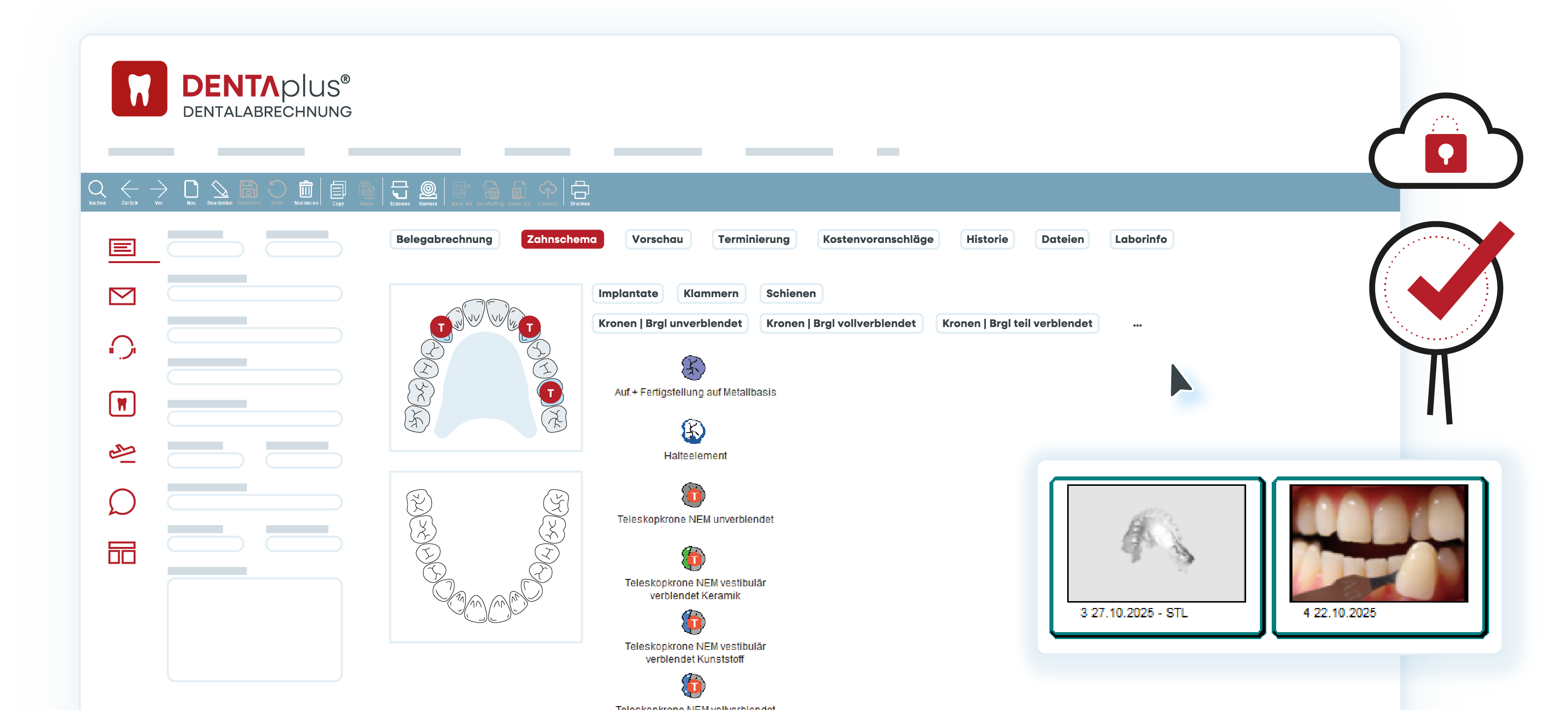The image size is (1568, 710).
Task: Click the Drucken printer icon
Action: [x=580, y=190]
